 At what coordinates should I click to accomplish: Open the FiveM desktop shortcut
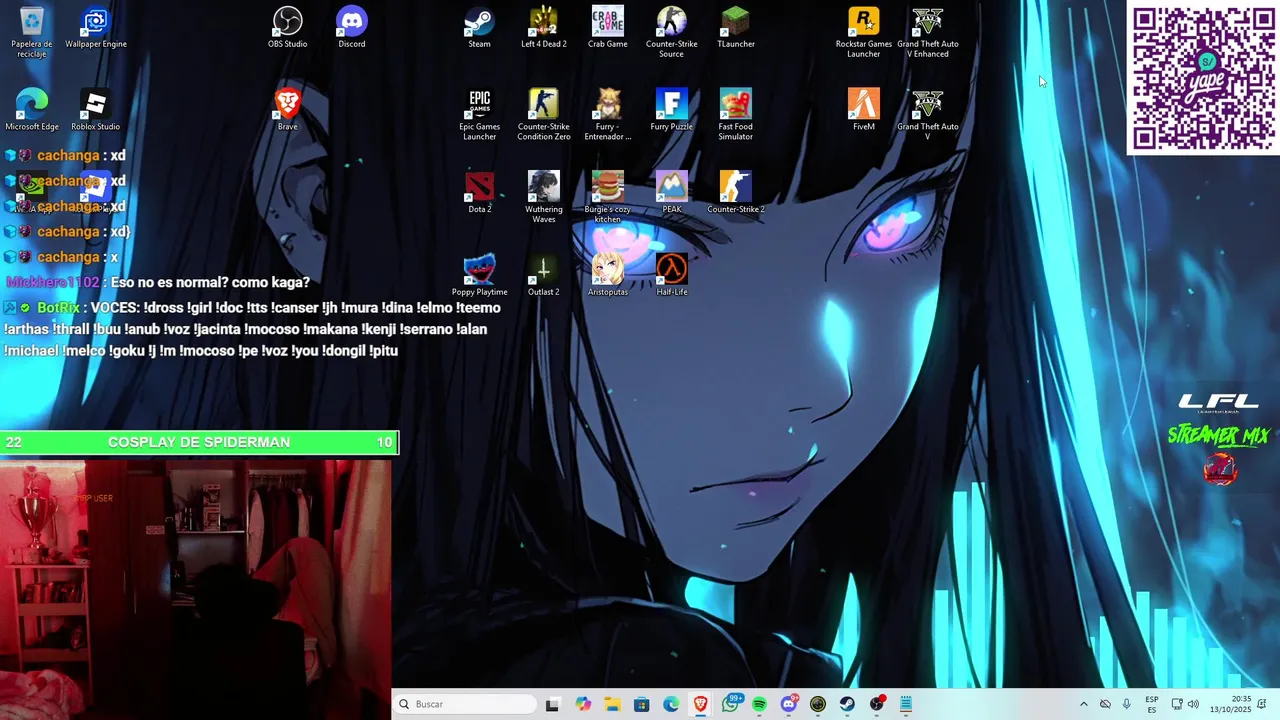coord(864,110)
